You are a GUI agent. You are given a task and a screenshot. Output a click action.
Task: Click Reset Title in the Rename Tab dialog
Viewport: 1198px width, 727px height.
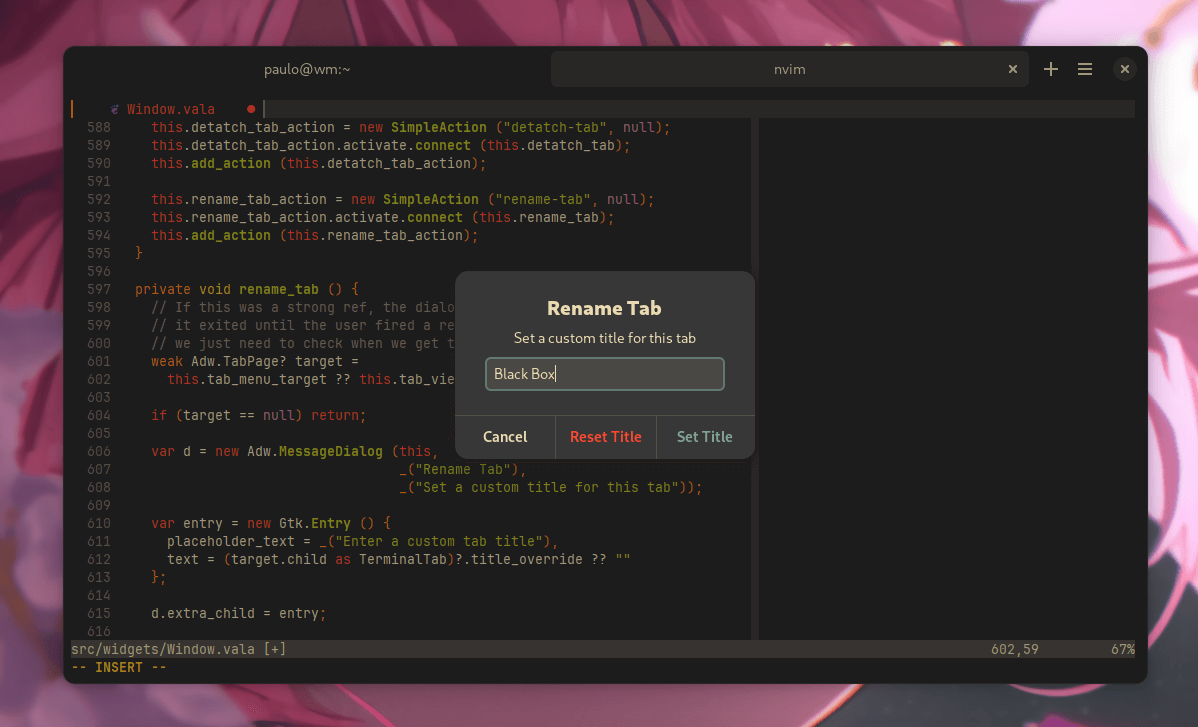[605, 437]
